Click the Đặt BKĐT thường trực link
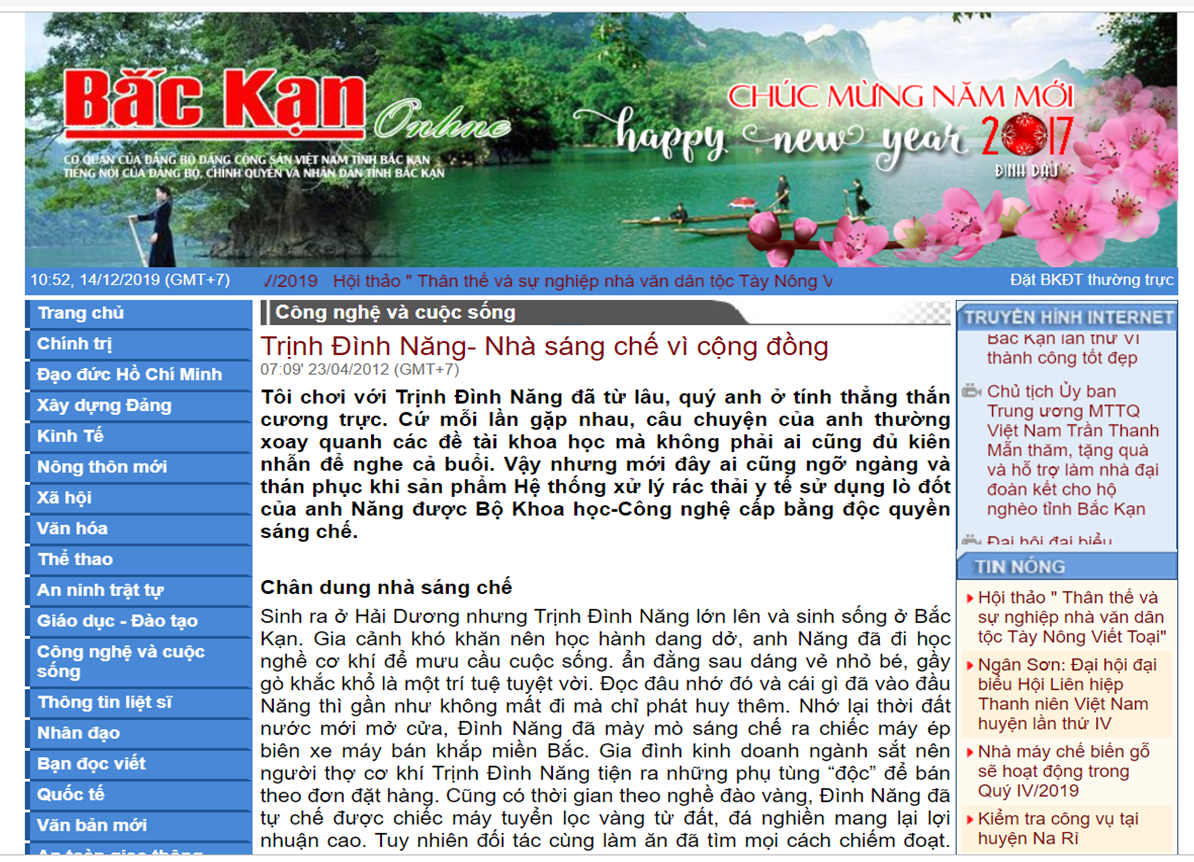The image size is (1194, 862). pyautogui.click(x=1091, y=281)
